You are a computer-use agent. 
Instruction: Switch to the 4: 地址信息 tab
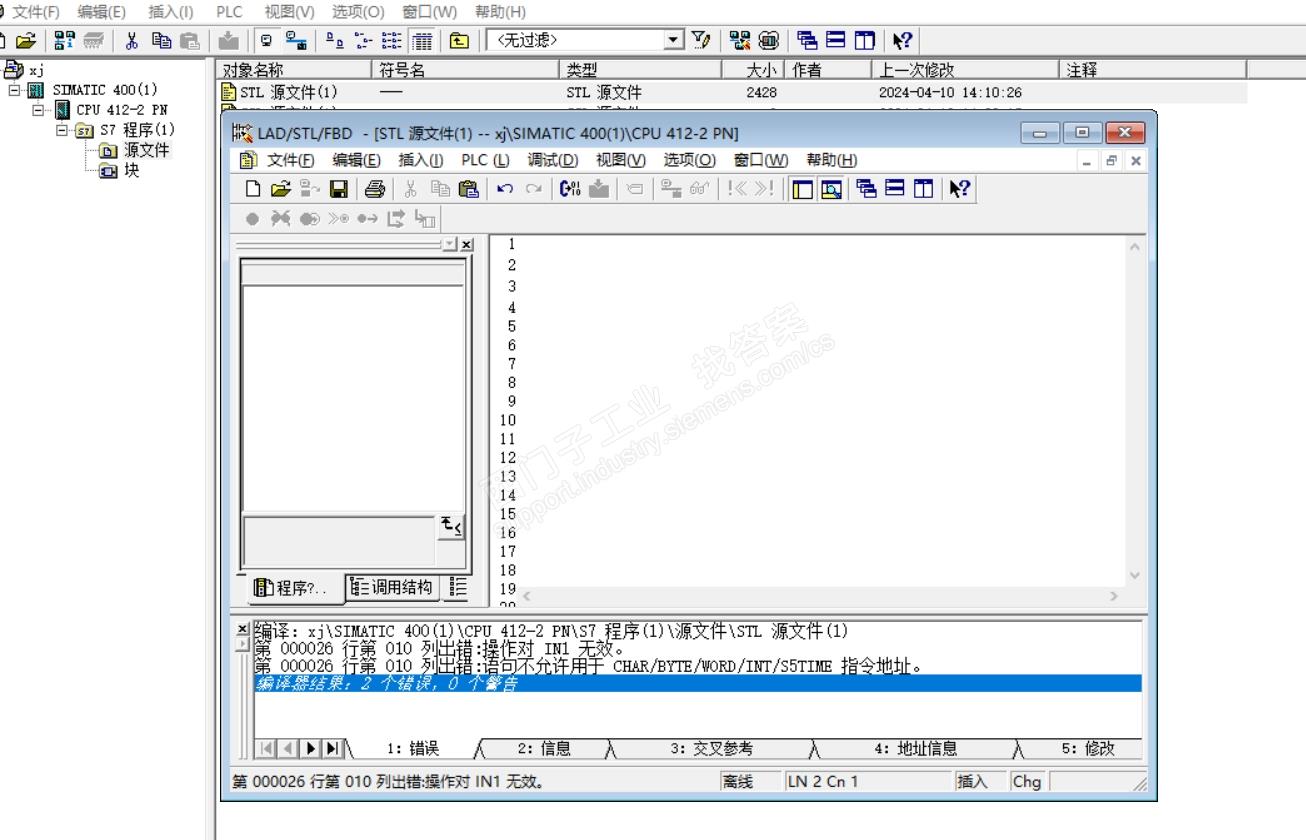tap(915, 748)
